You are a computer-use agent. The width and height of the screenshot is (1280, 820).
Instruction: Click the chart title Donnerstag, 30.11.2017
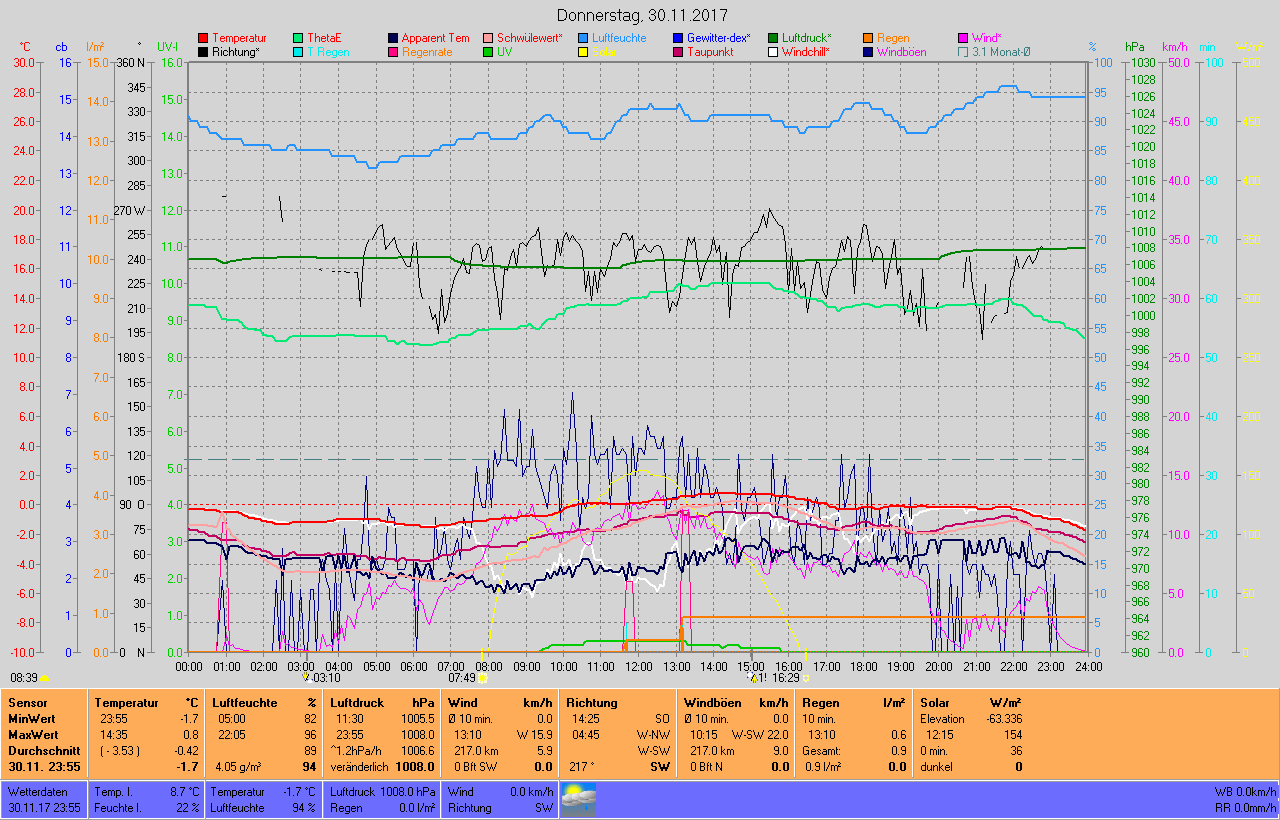pos(640,16)
